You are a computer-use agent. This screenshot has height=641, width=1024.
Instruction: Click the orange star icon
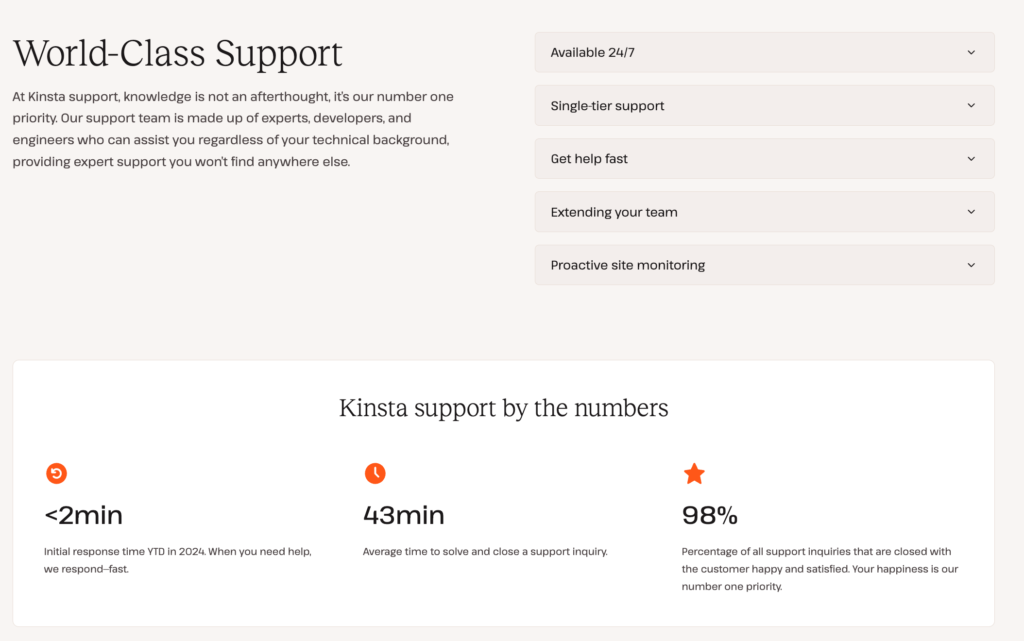[694, 474]
